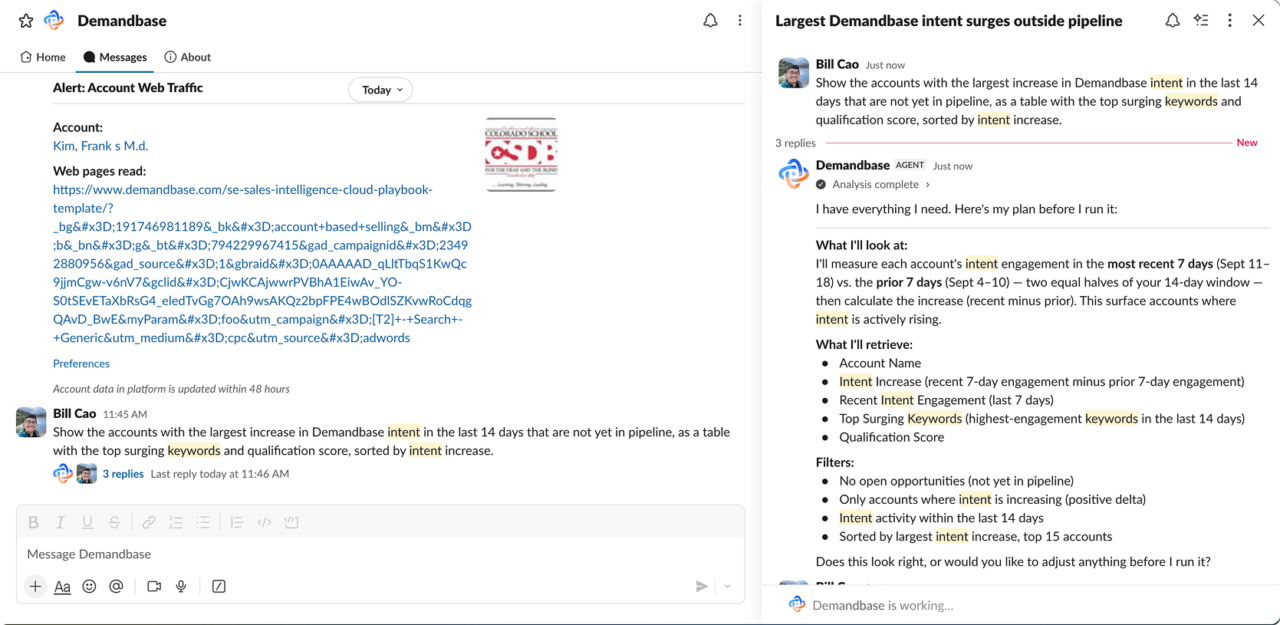Apply strikethrough formatting in composer
This screenshot has height=625, width=1280.
coord(114,522)
